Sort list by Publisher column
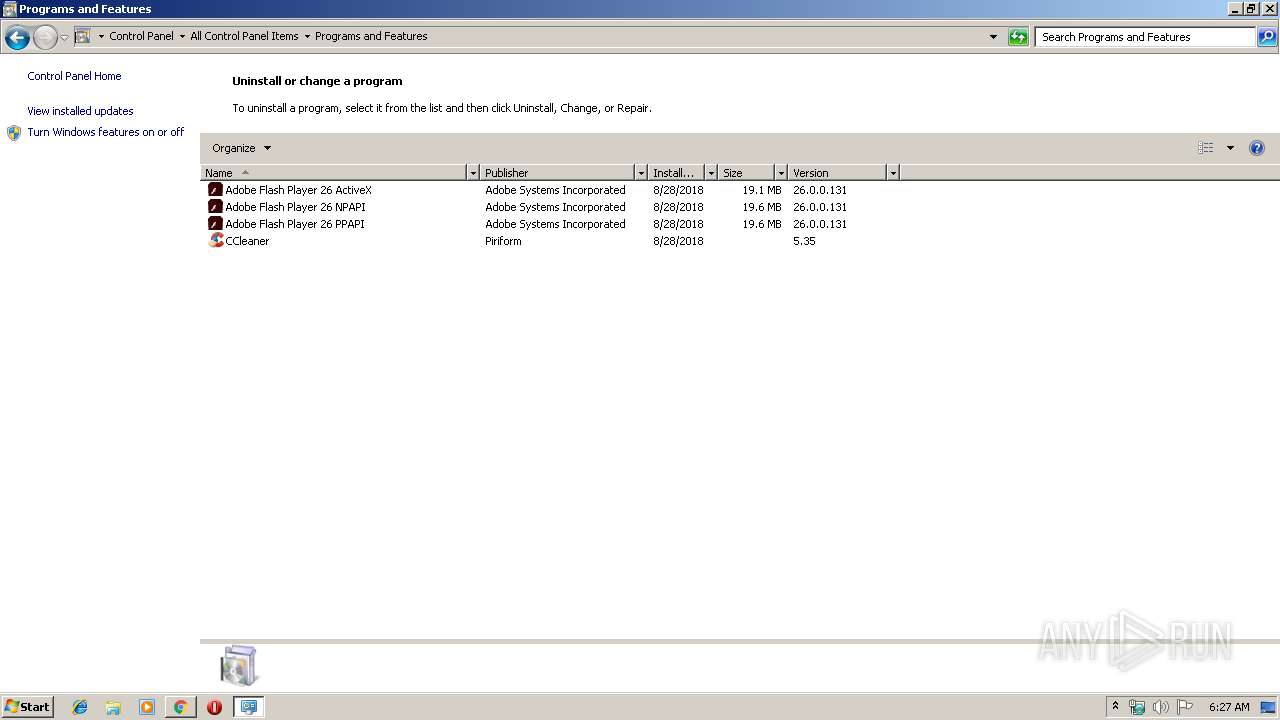Image resolution: width=1280 pixels, height=720 pixels. [x=557, y=173]
